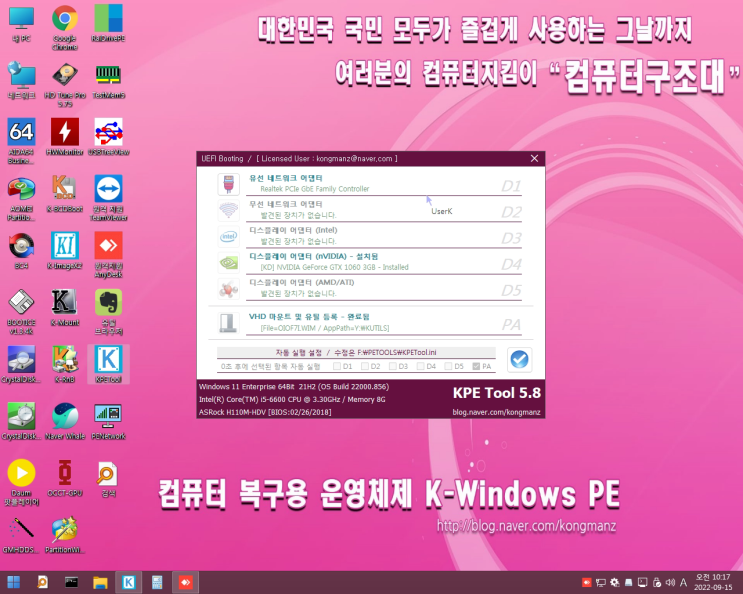Viewport: 743px width, 594px height.
Task: Open the 검색 search desktop icon
Action: pos(109,478)
